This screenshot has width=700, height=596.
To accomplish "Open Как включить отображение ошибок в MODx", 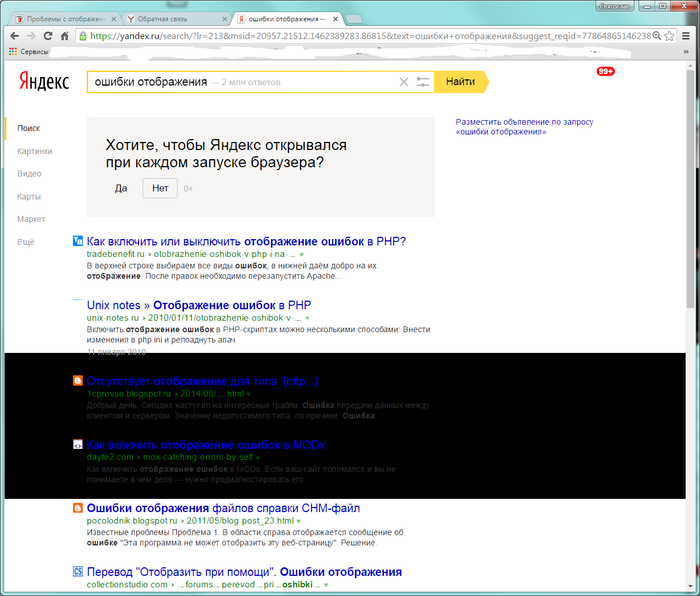I will pos(205,445).
